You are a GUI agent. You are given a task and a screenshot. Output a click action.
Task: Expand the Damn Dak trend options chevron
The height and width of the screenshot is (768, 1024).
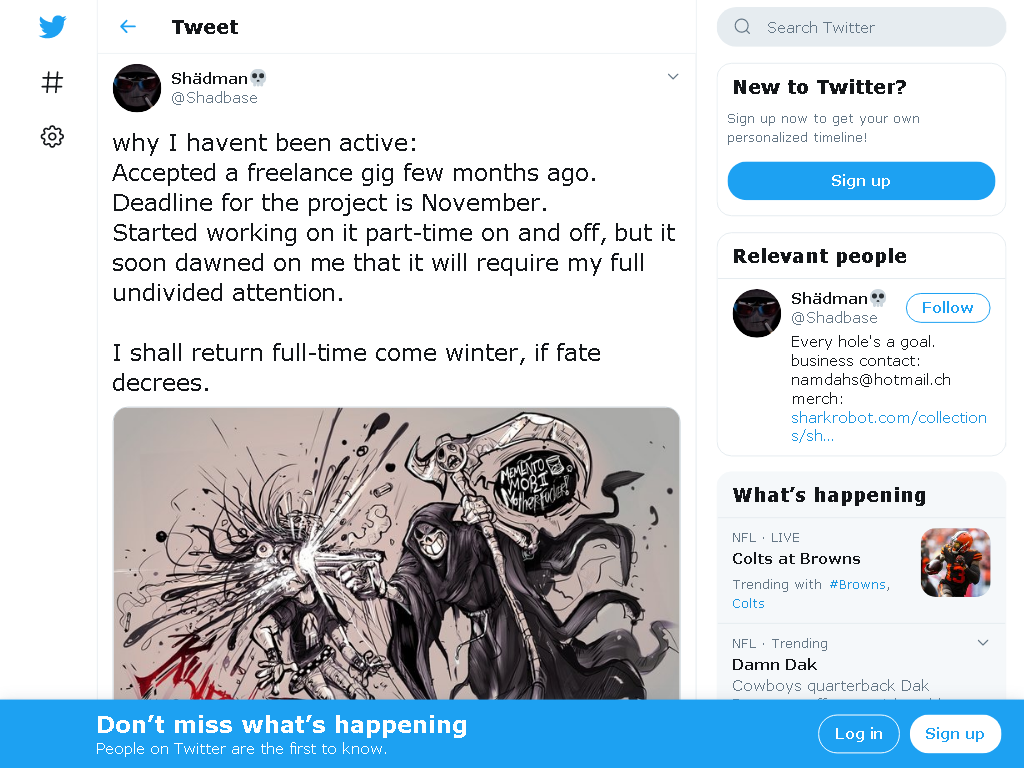(982, 643)
